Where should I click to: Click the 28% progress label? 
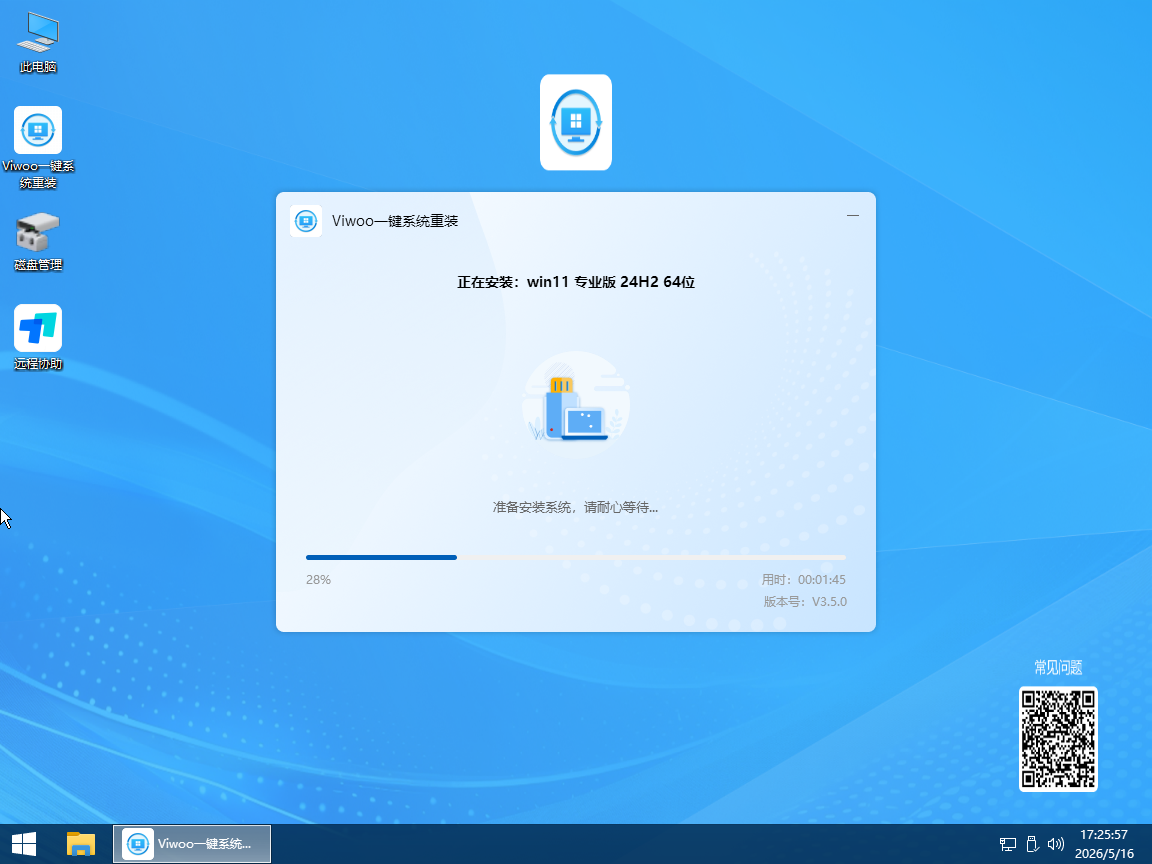pyautogui.click(x=318, y=580)
